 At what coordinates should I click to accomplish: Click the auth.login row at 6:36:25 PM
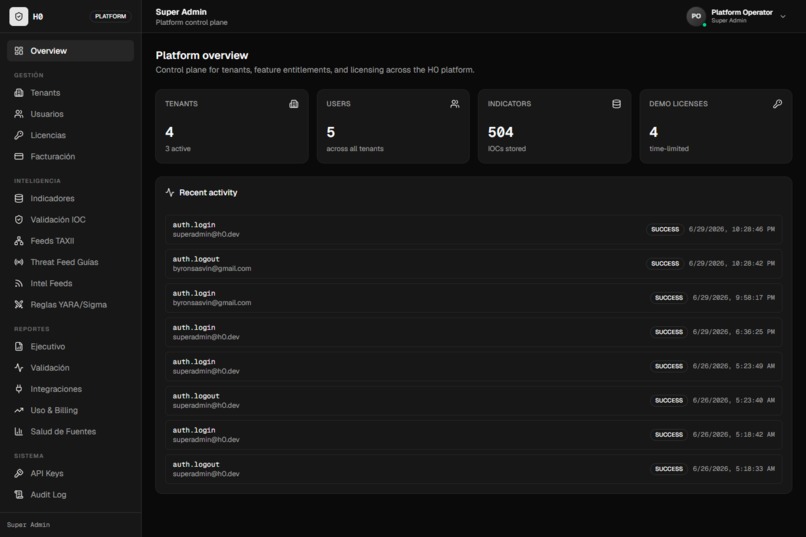tap(473, 332)
